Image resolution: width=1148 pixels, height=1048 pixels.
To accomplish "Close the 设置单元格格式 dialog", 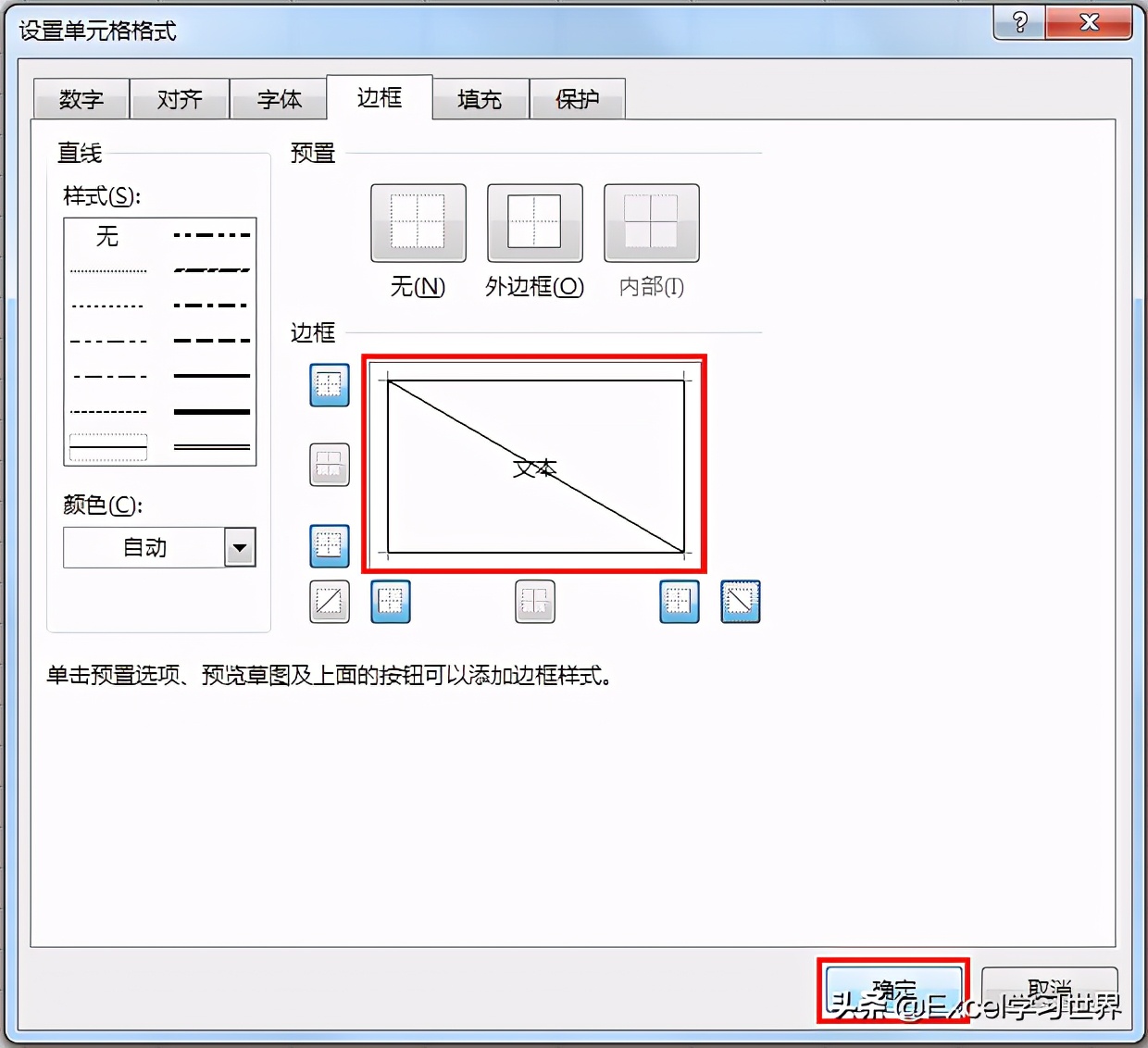I will coord(1090,22).
